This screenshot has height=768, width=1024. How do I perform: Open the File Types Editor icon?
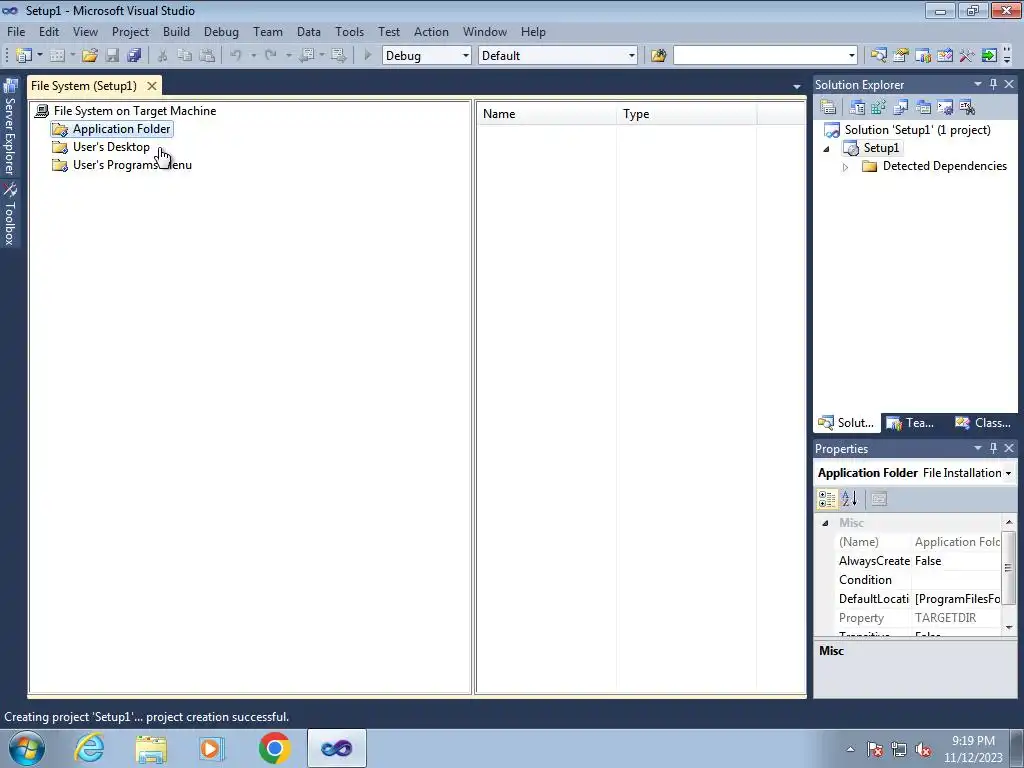click(901, 107)
